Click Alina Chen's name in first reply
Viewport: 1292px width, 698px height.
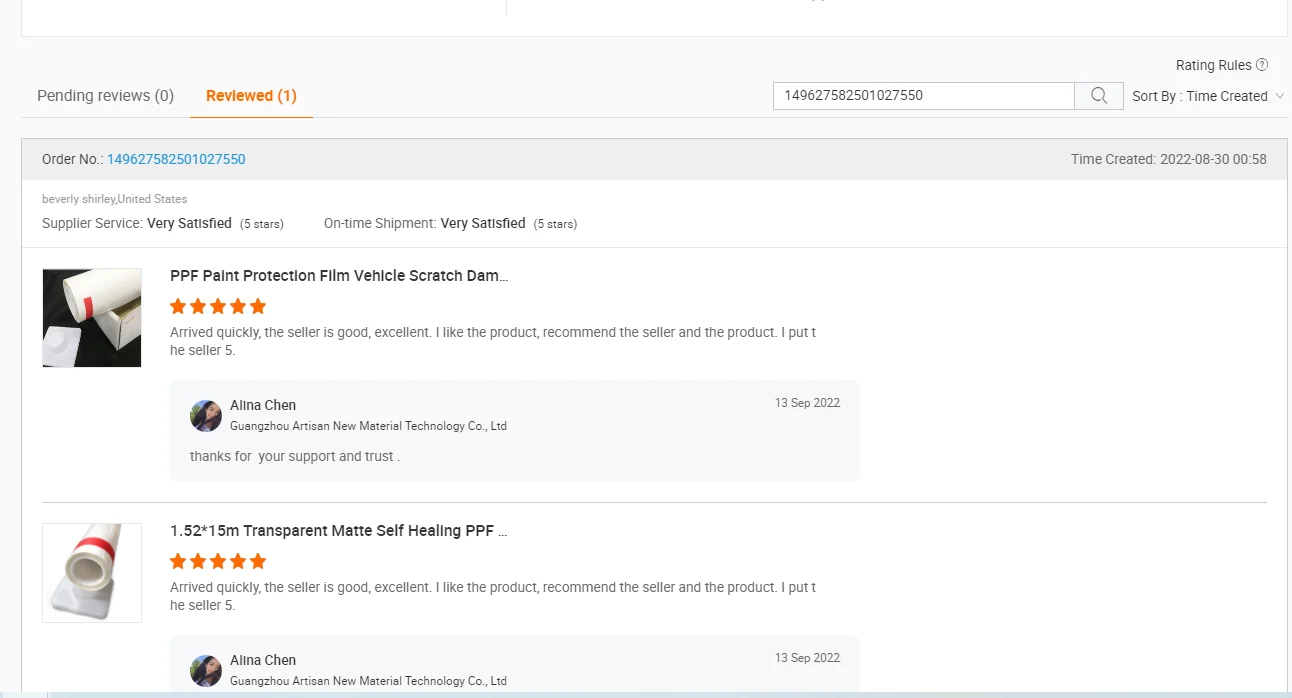[x=263, y=405]
